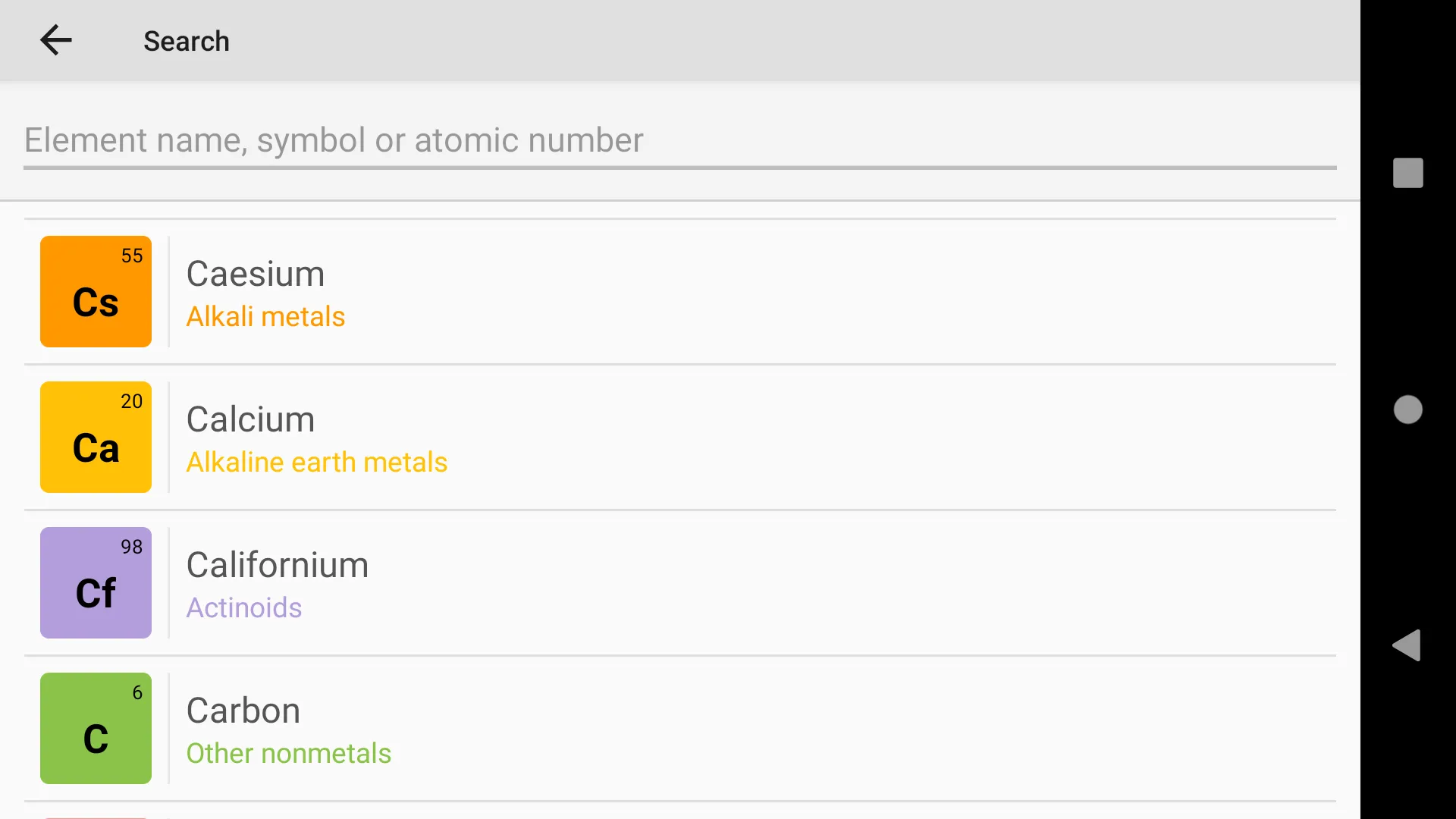The height and width of the screenshot is (819, 1456).
Task: Open the Caesium entry
Action: (x=256, y=272)
